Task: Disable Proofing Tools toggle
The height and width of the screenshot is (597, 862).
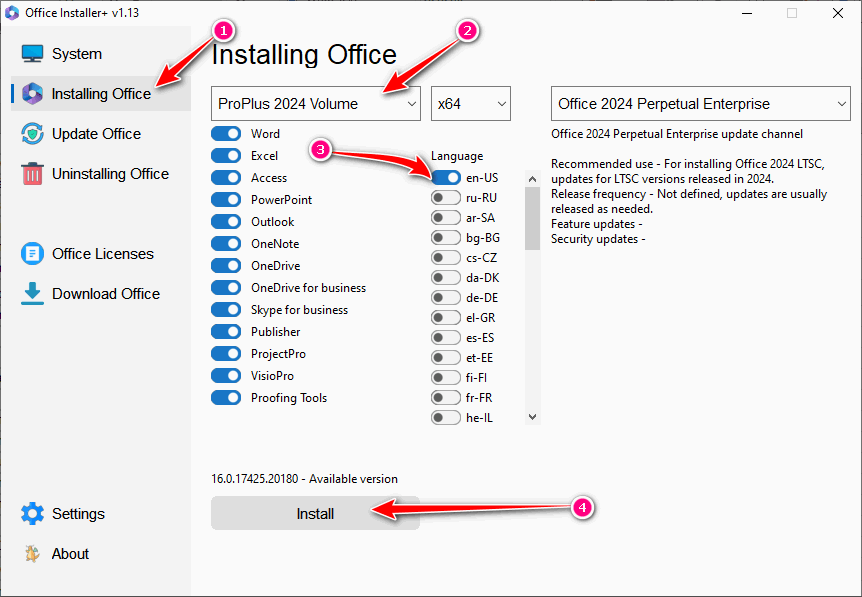Action: [x=226, y=397]
